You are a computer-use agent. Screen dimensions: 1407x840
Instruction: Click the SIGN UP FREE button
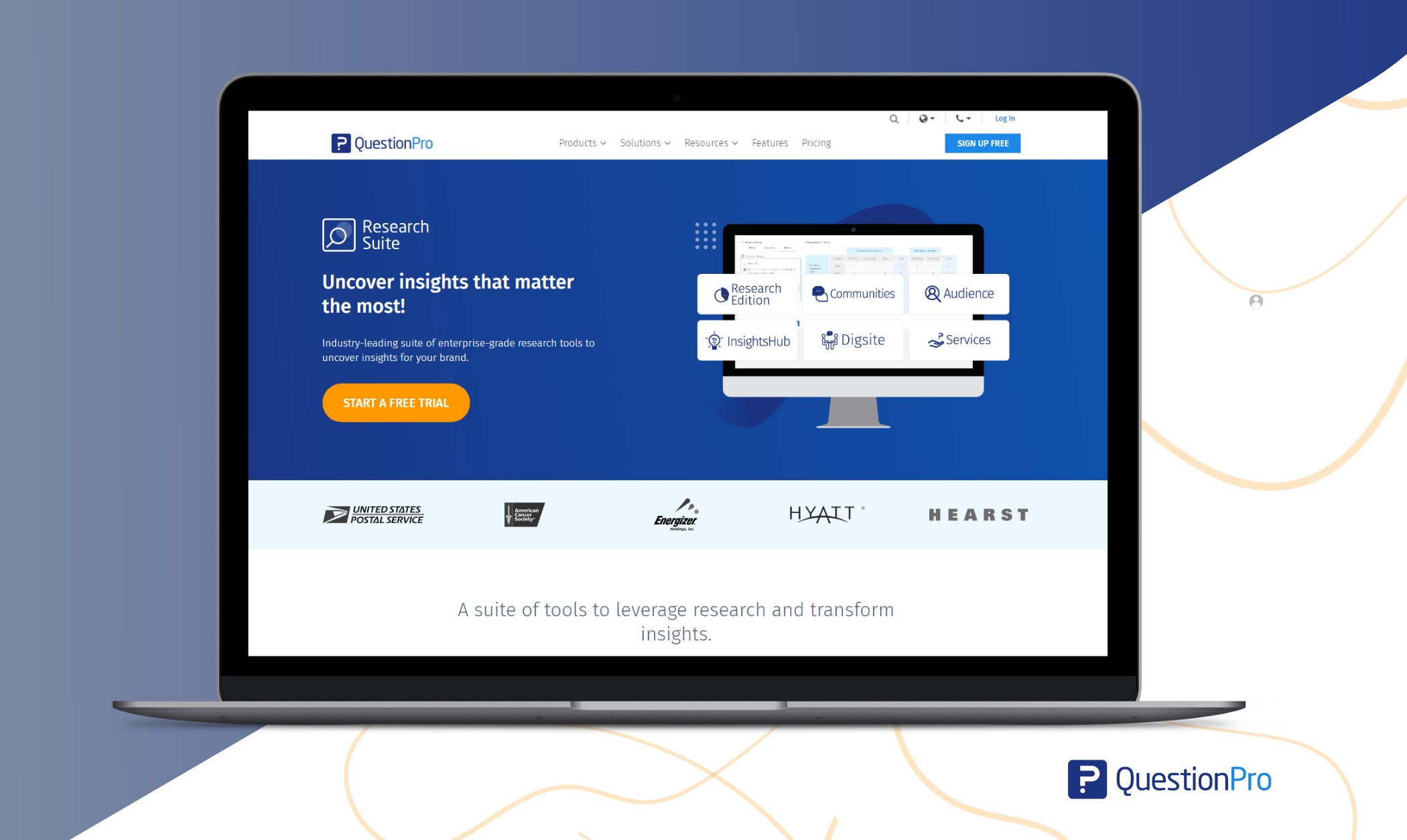(982, 143)
